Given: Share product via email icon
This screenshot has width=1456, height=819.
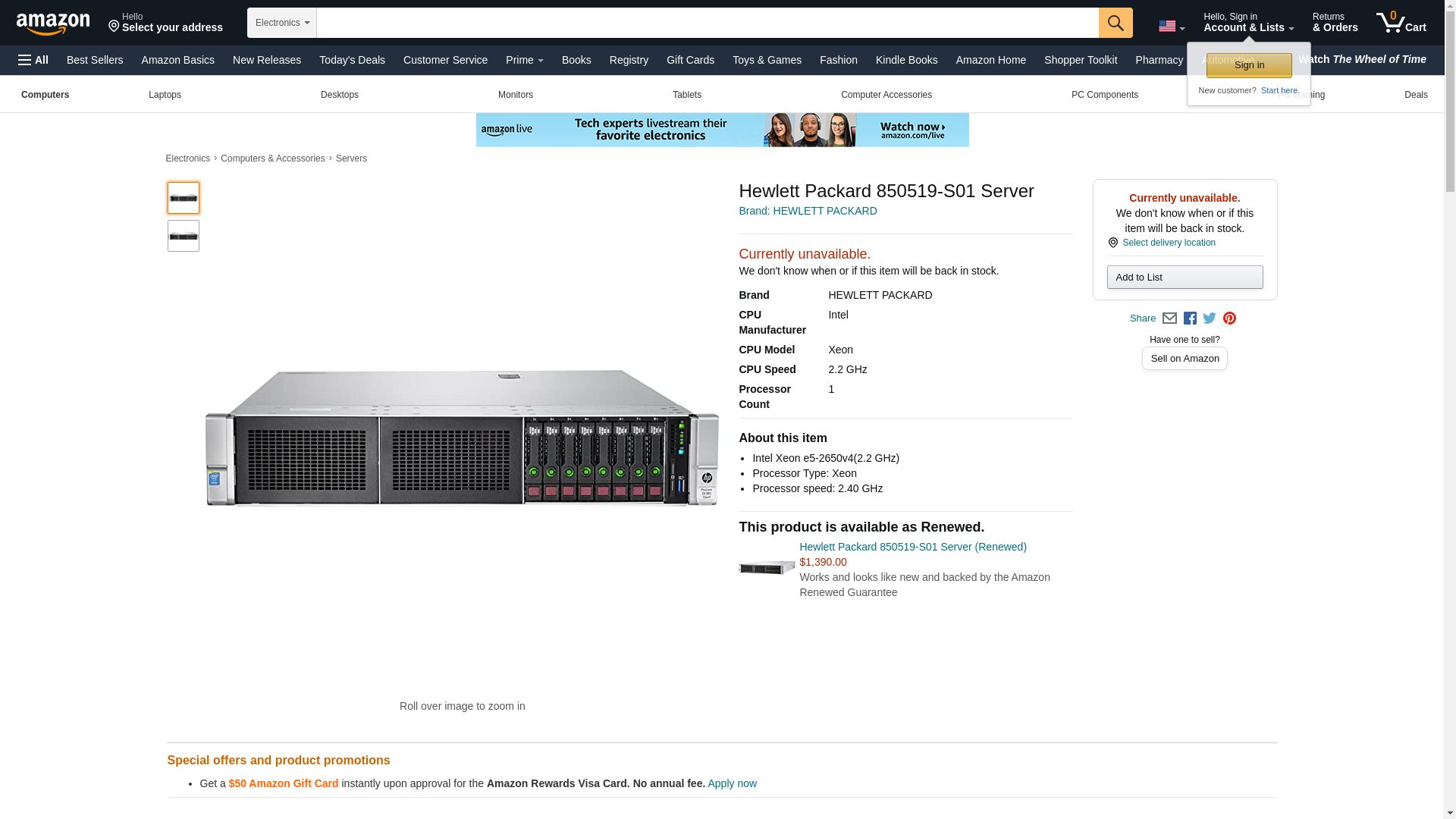Looking at the screenshot, I should pos(1169,318).
